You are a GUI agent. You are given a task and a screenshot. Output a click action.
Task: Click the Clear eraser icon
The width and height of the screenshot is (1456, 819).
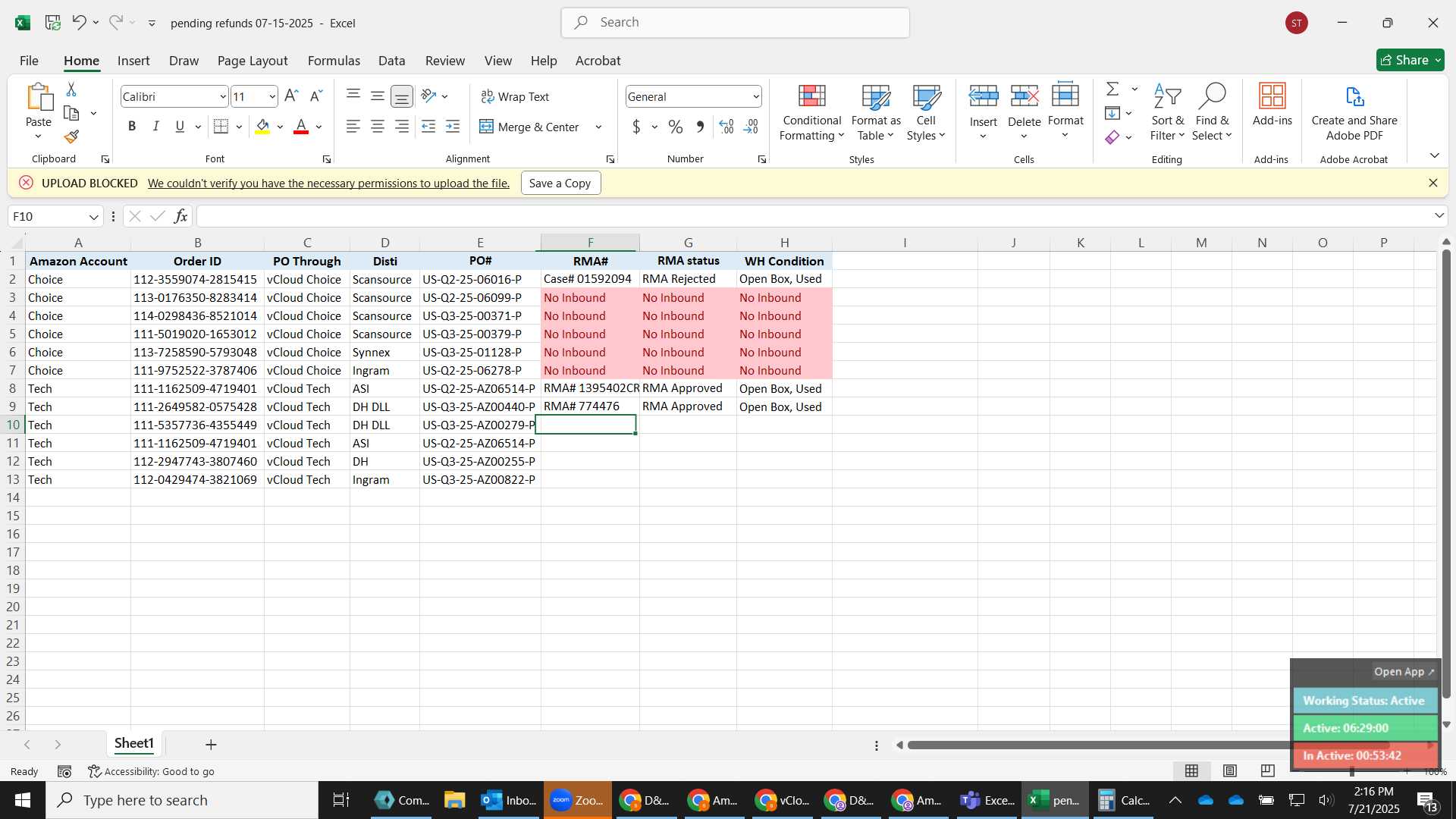pyautogui.click(x=1112, y=137)
